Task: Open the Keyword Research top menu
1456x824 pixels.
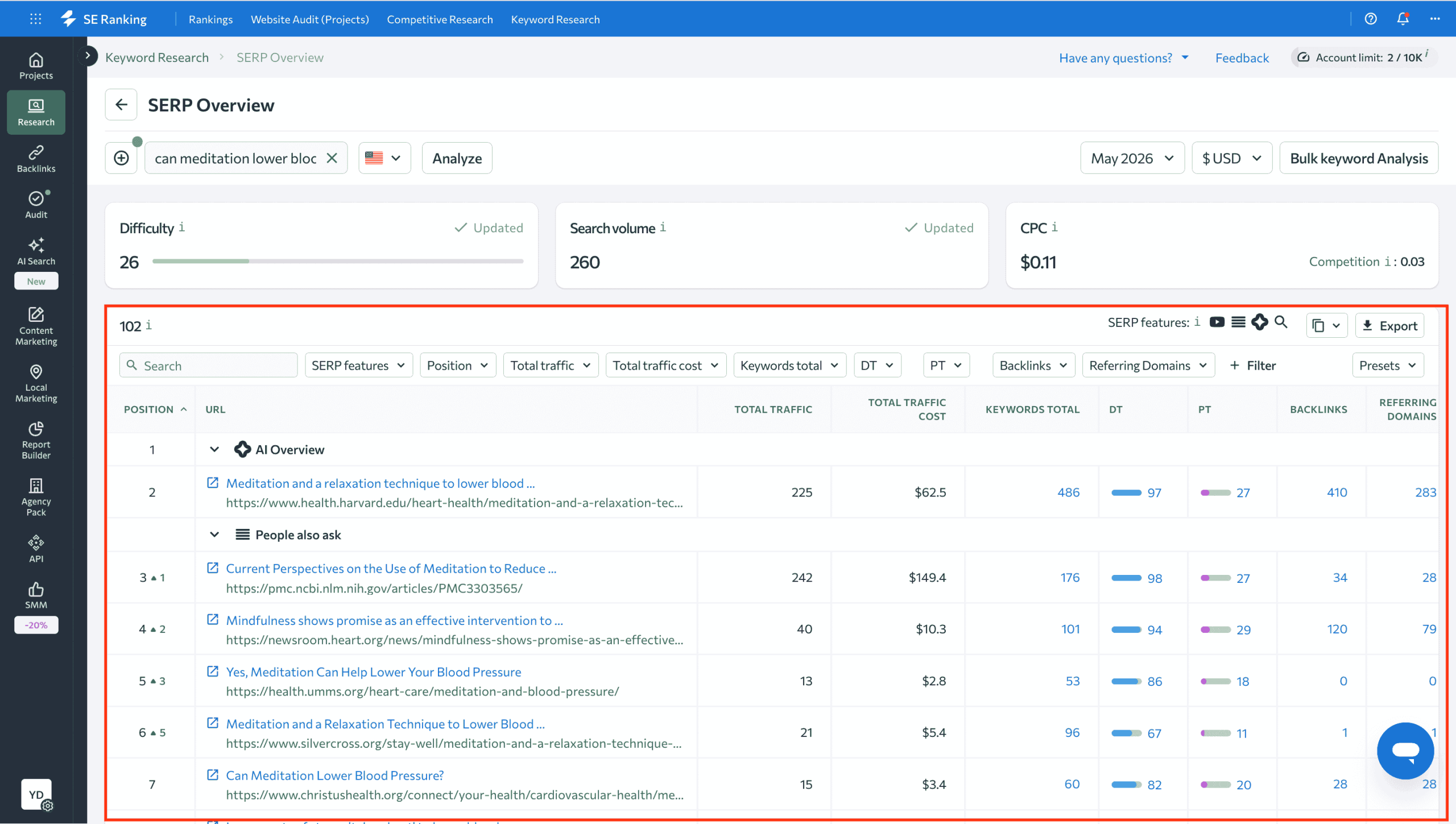Action: 555,19
